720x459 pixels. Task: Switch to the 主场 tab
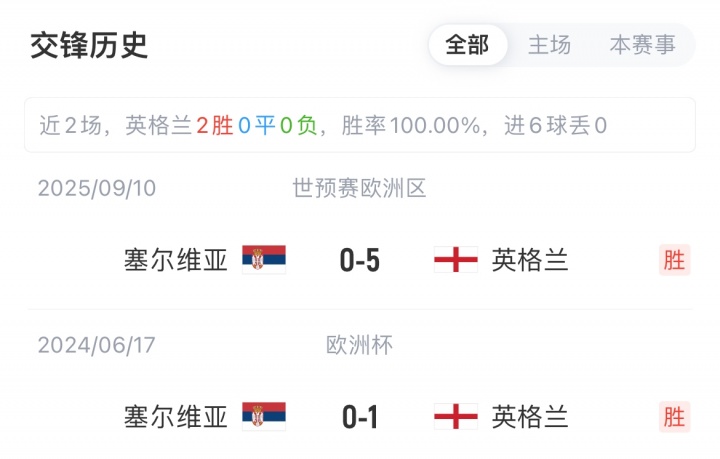point(549,45)
